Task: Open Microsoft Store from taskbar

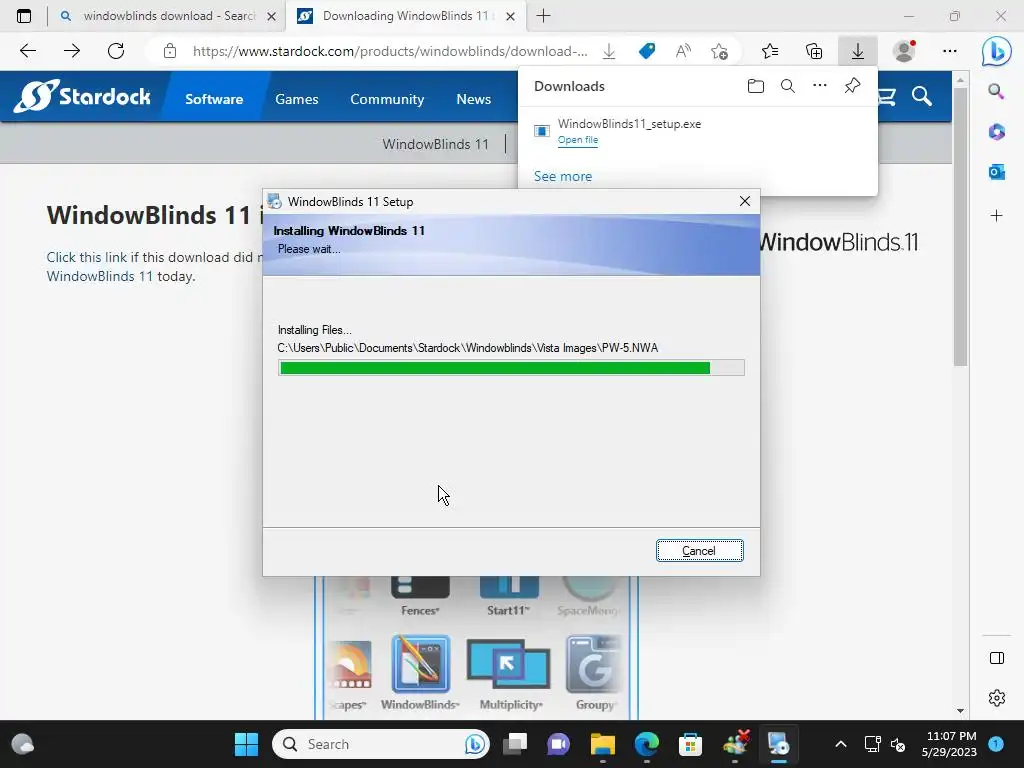Action: [690, 744]
